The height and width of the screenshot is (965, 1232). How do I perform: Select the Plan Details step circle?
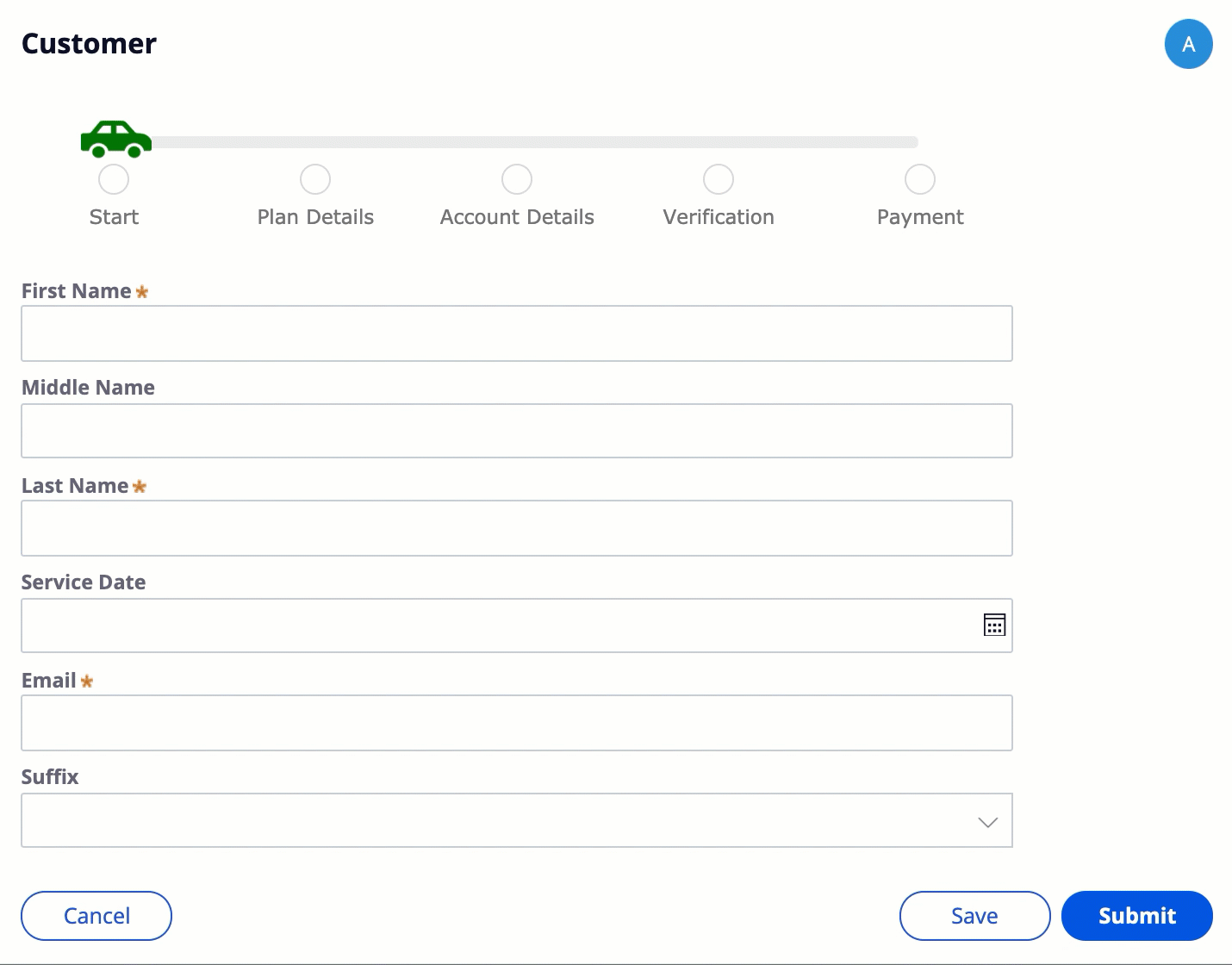click(x=315, y=179)
